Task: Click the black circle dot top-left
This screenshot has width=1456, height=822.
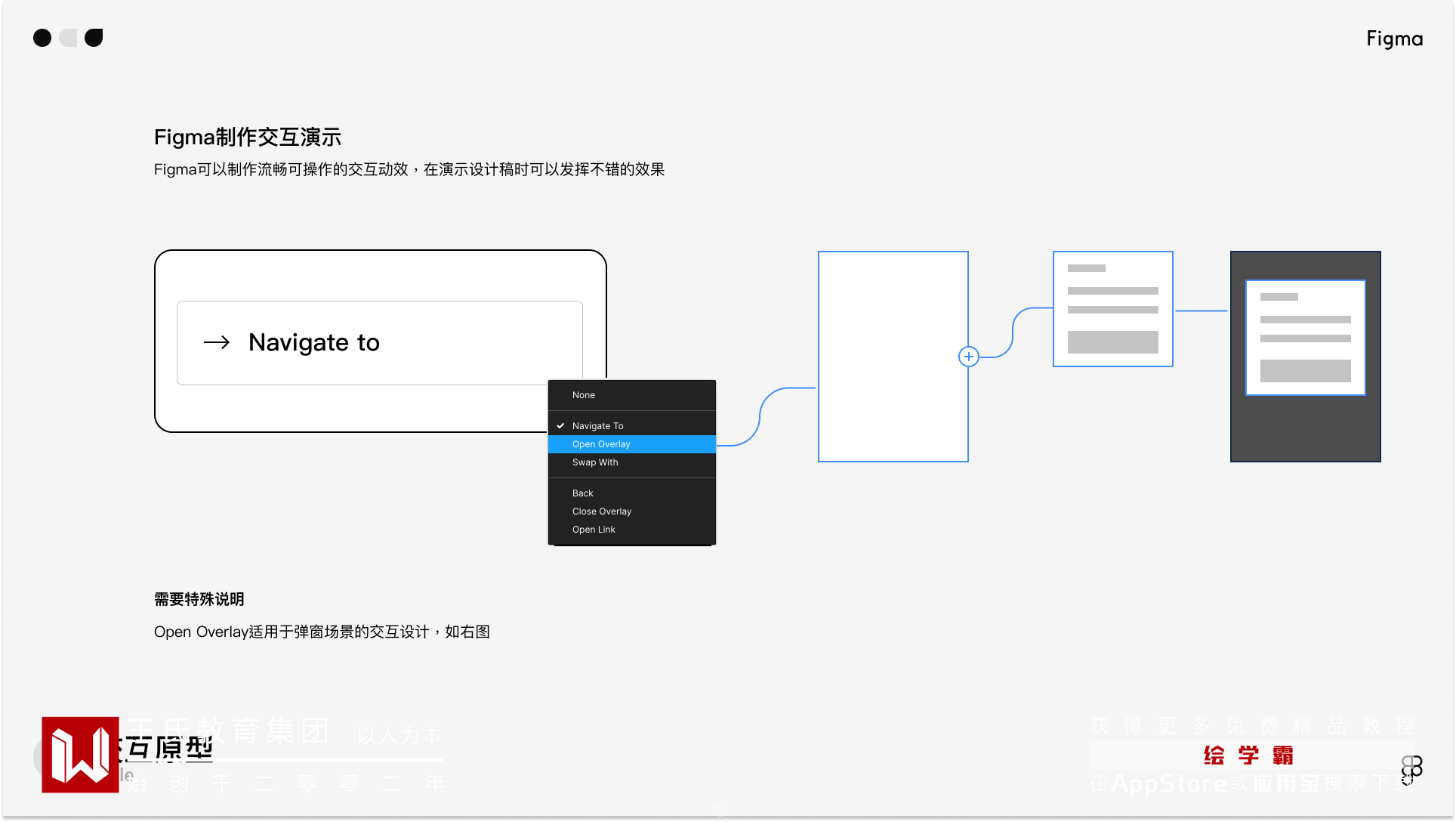Action: point(42,38)
